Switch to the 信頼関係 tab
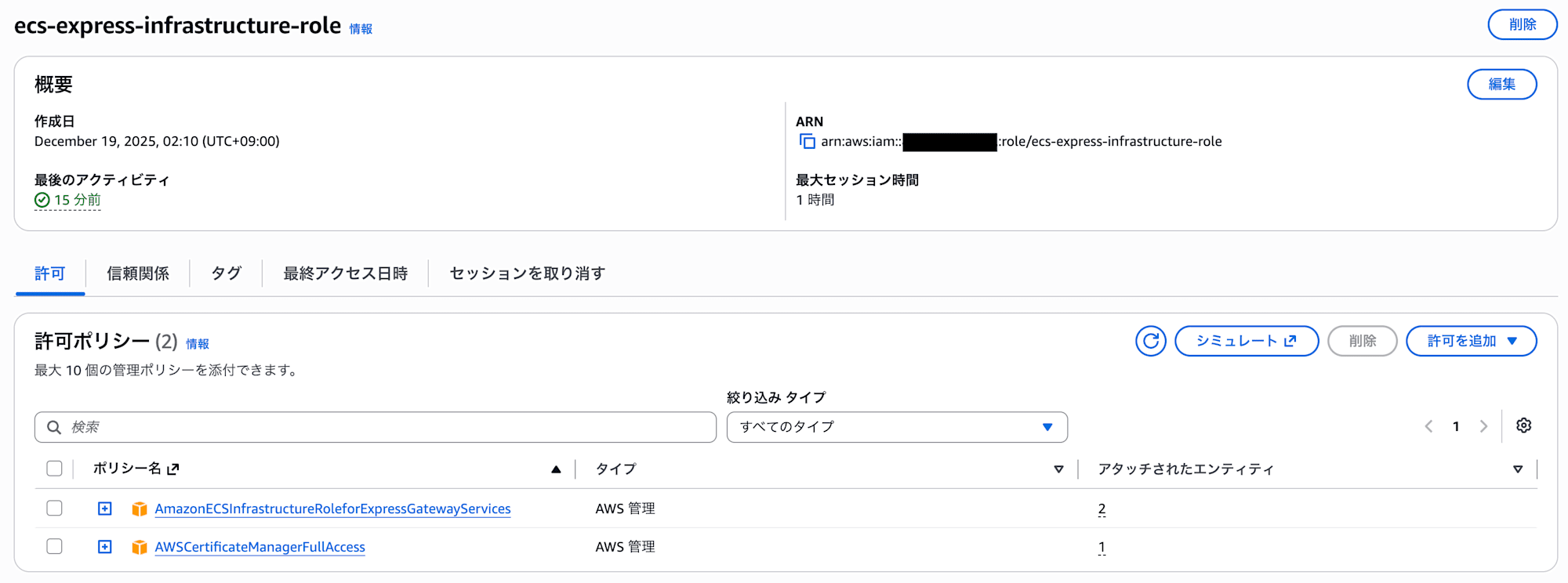 click(x=138, y=273)
